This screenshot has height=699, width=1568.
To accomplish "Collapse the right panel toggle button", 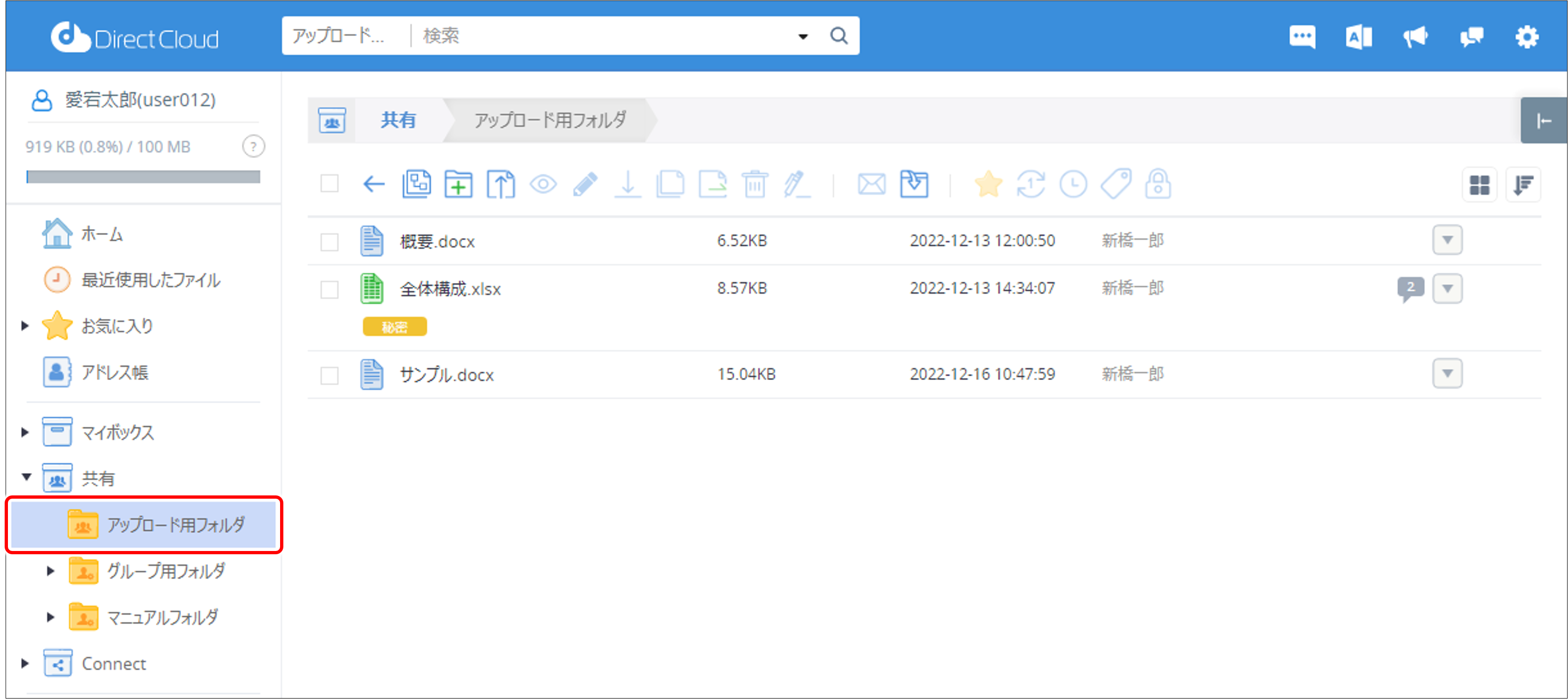I will (x=1544, y=121).
